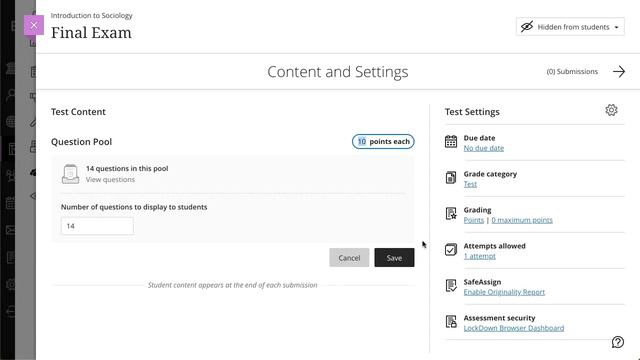Click the SafeAssign icon
640x360 pixels.
pos(451,285)
